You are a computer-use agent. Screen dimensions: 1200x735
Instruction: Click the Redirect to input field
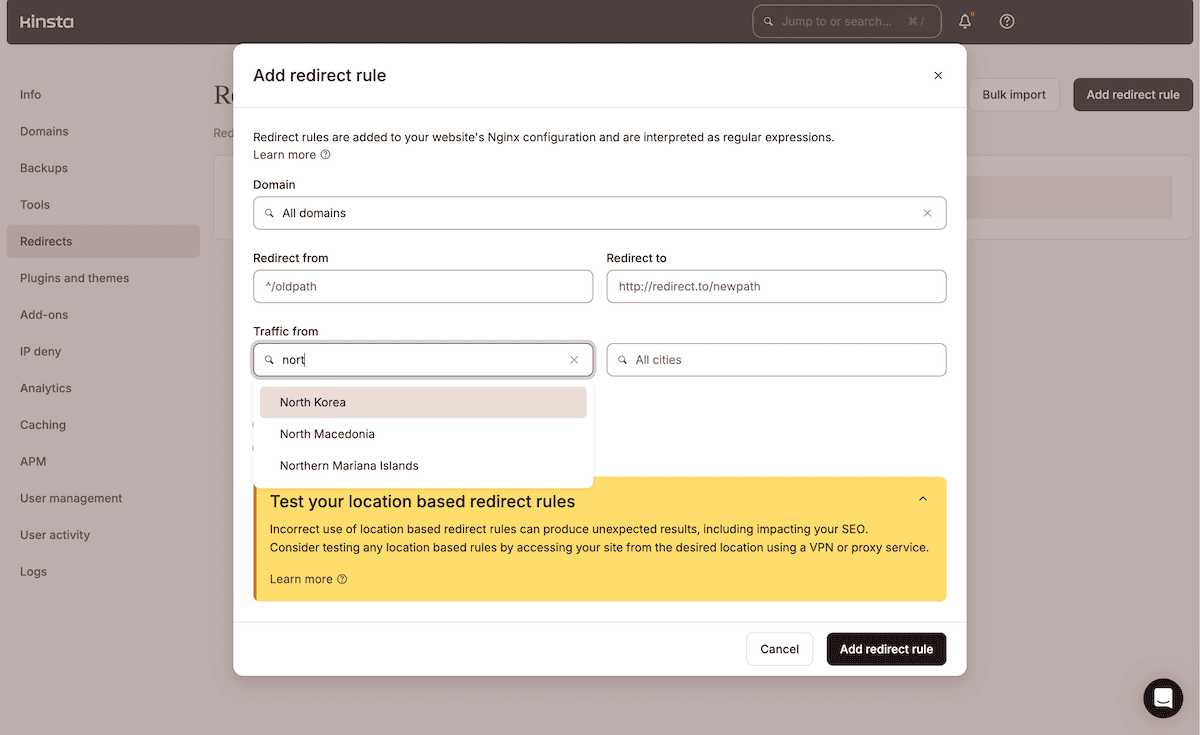click(x=776, y=286)
